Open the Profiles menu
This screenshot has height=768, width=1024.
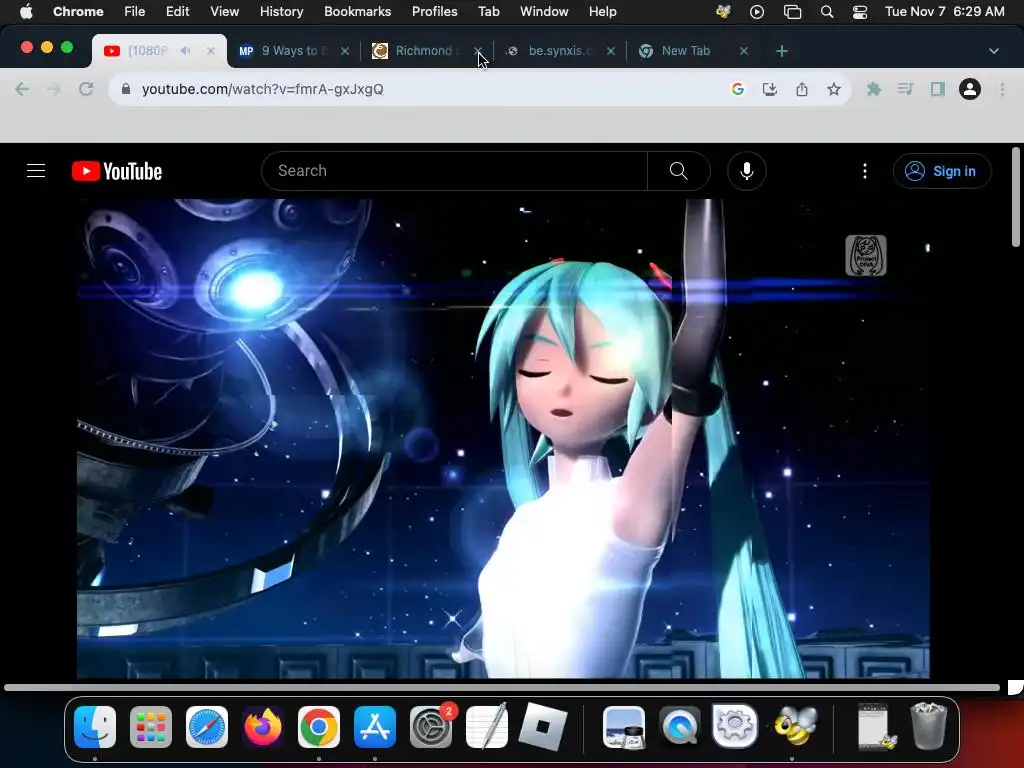pyautogui.click(x=434, y=12)
